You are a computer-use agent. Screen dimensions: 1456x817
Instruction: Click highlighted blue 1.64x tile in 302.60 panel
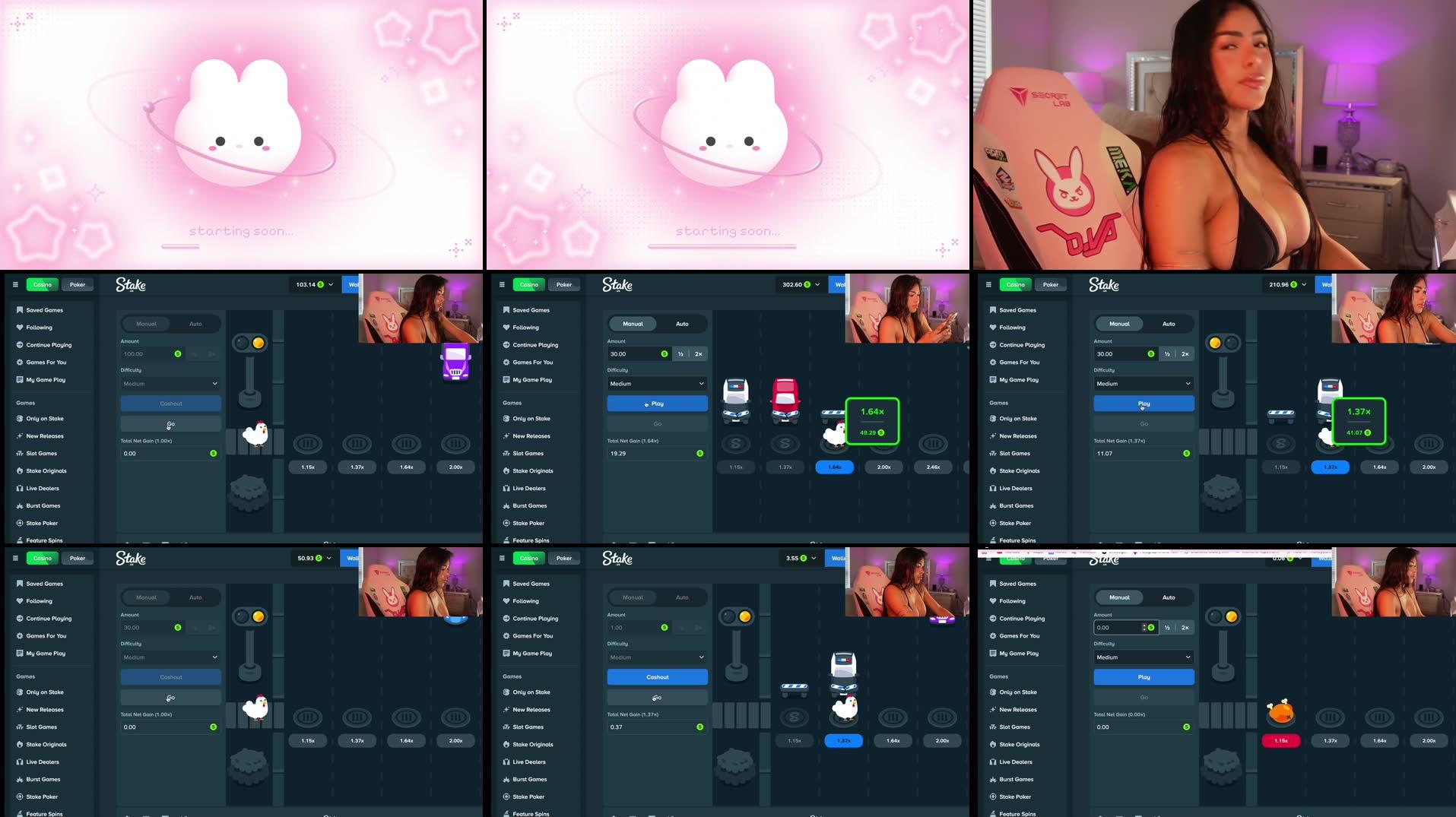(834, 467)
